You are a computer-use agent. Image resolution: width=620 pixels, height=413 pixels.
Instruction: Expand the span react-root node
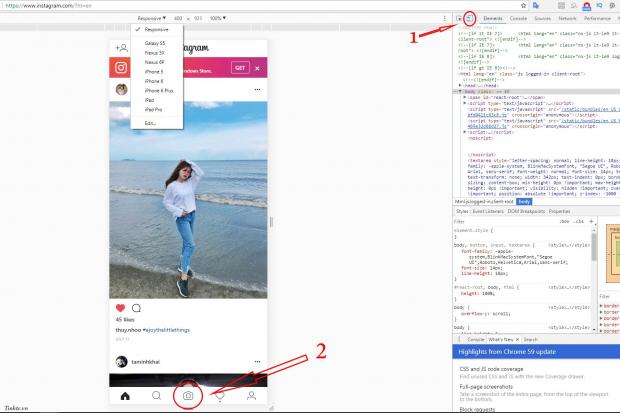pyautogui.click(x=465, y=97)
